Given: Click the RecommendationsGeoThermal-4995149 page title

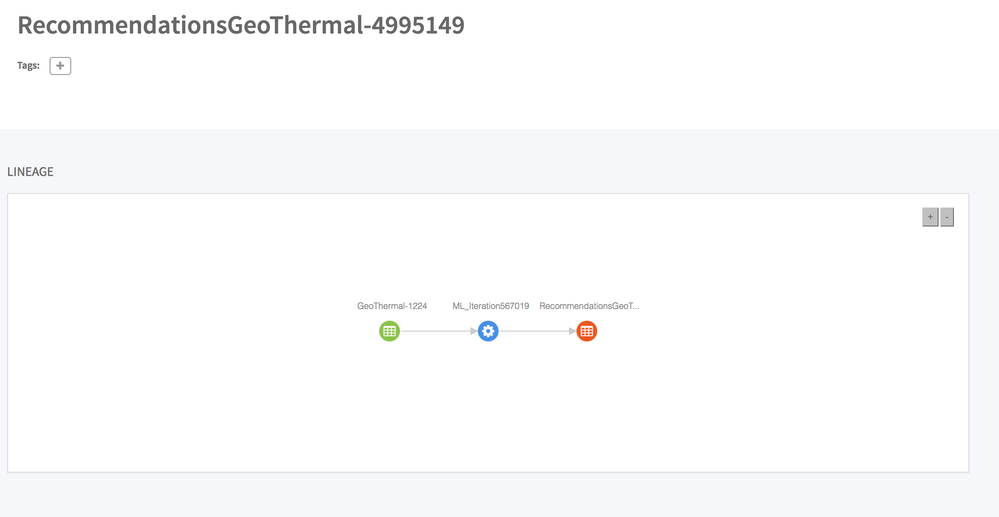Looking at the screenshot, I should (x=241, y=25).
